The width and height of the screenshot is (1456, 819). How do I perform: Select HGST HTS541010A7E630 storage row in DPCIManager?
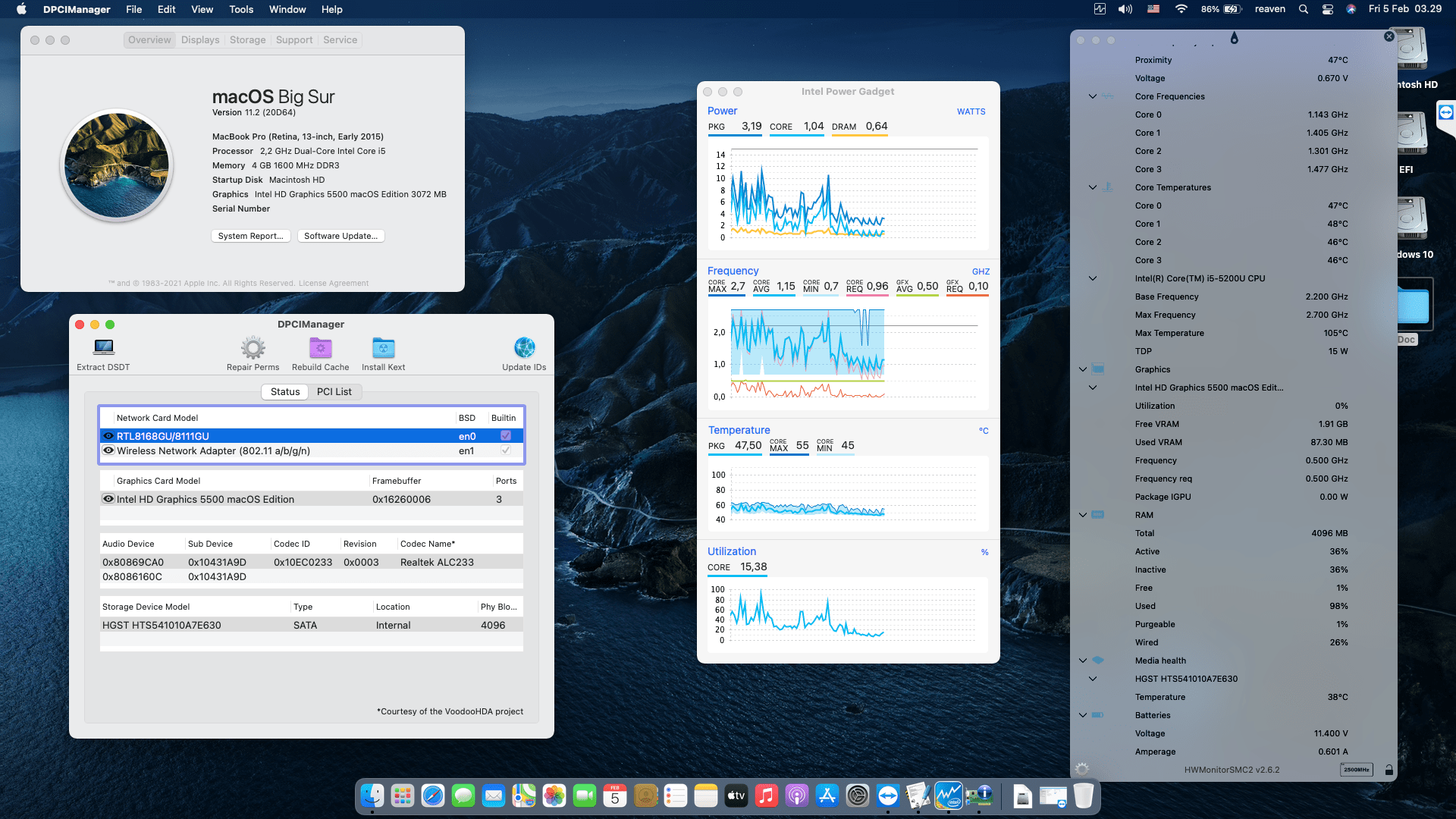312,626
